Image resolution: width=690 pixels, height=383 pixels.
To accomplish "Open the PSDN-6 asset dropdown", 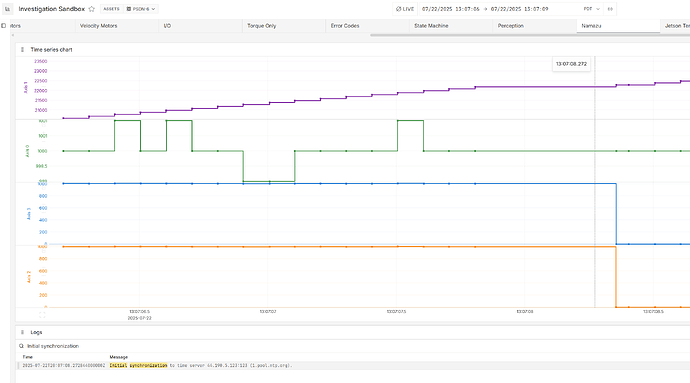I will click(x=141, y=9).
